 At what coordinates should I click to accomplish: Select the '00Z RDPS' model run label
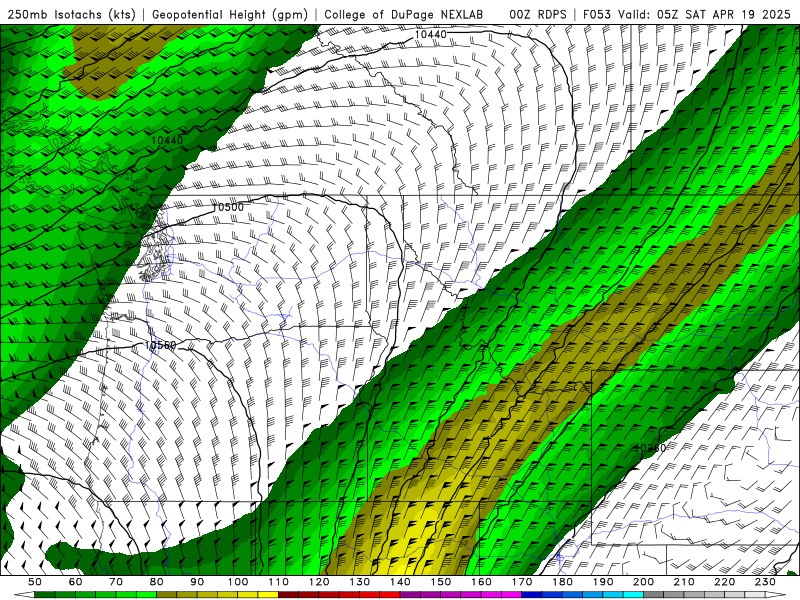click(x=538, y=15)
